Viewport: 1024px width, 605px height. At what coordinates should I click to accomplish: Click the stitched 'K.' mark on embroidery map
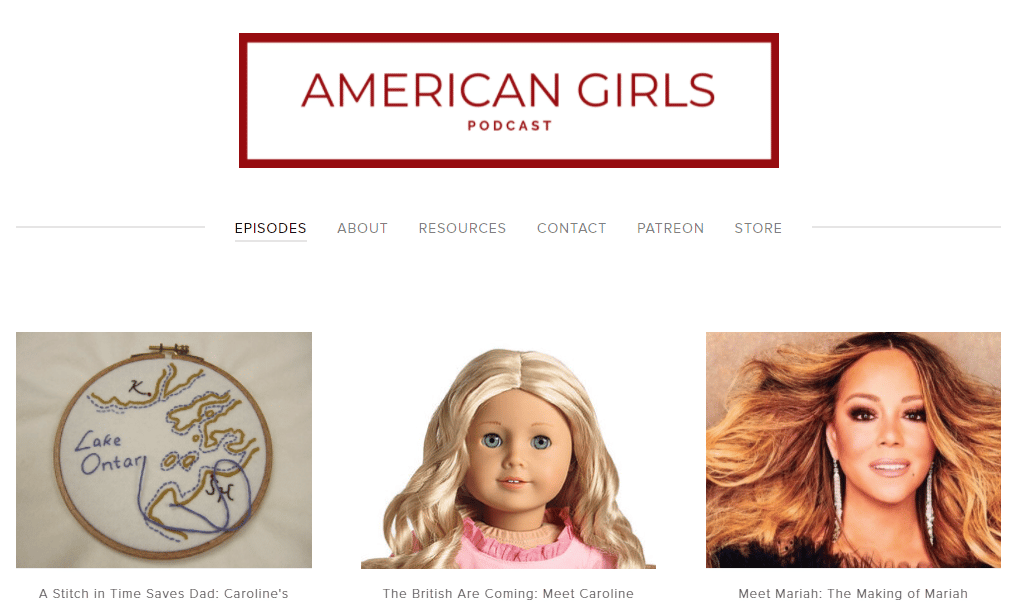click(x=138, y=387)
